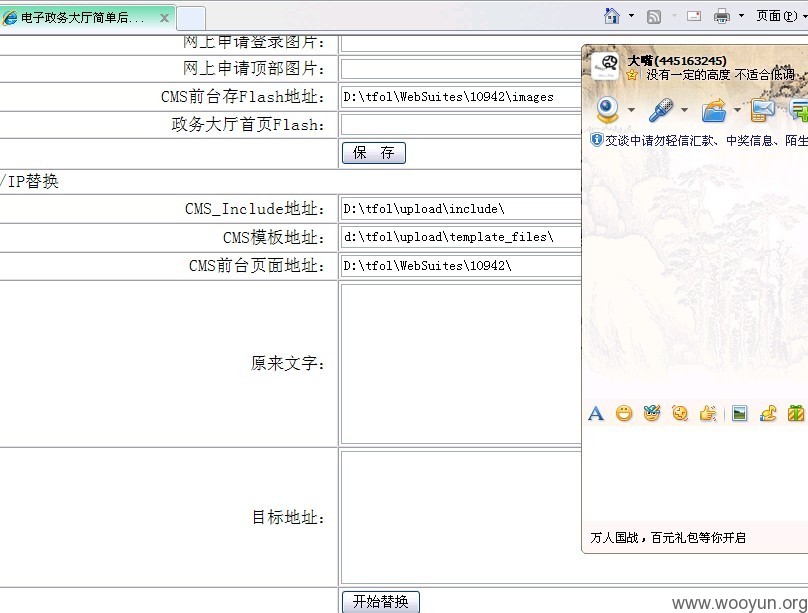Image resolution: width=808 pixels, height=613 pixels.
Task: Expand the voice call options arrow
Action: (x=684, y=110)
